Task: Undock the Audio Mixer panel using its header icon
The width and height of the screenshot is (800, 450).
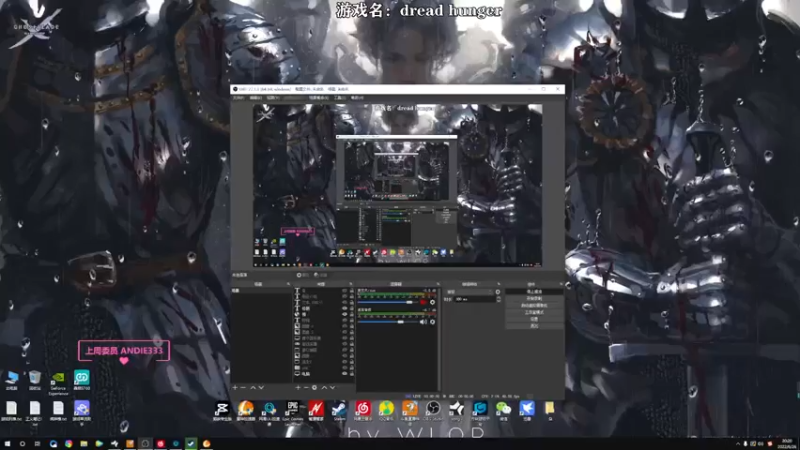Action: coord(438,284)
